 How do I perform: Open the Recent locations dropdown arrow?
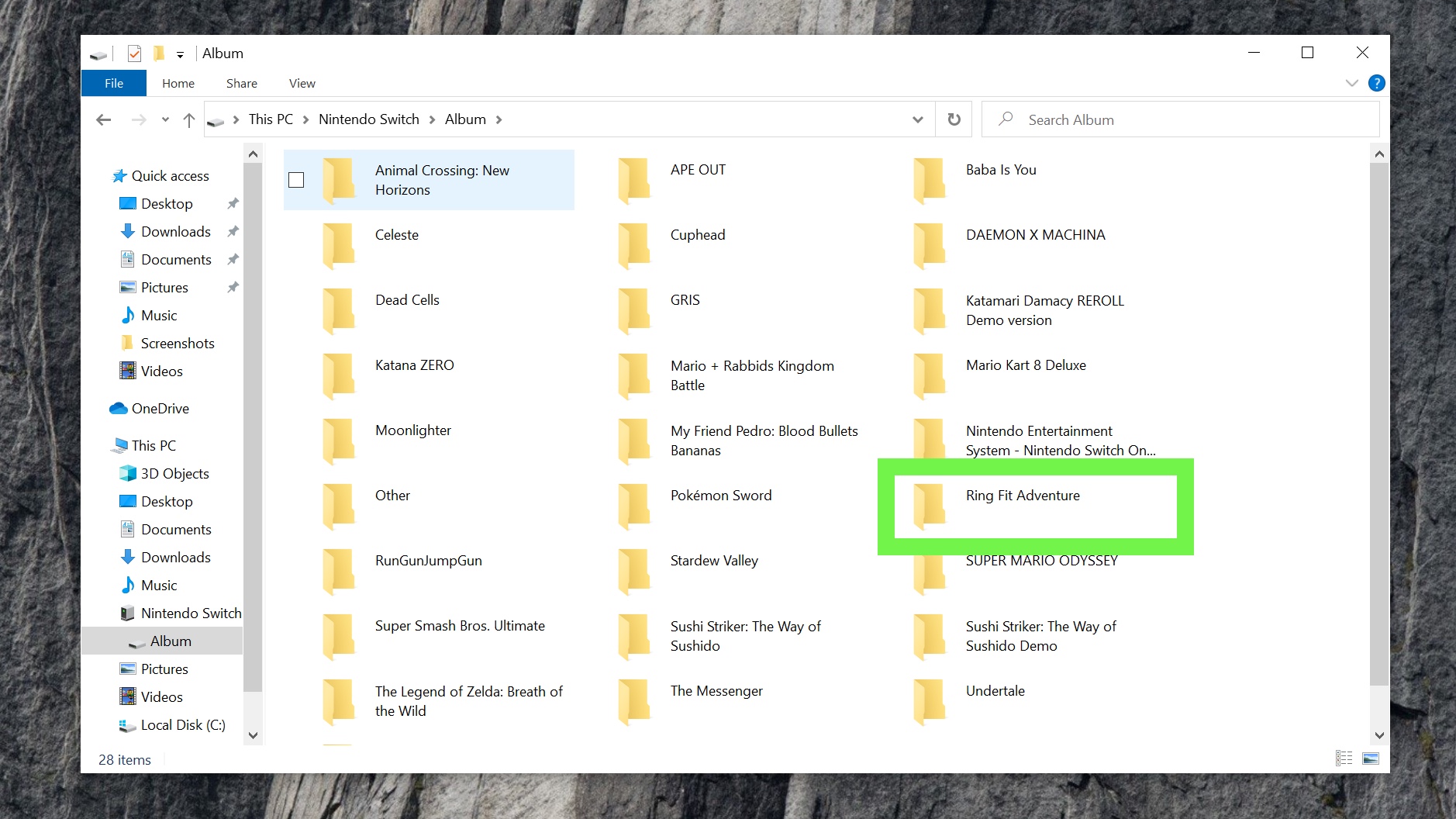click(x=165, y=119)
